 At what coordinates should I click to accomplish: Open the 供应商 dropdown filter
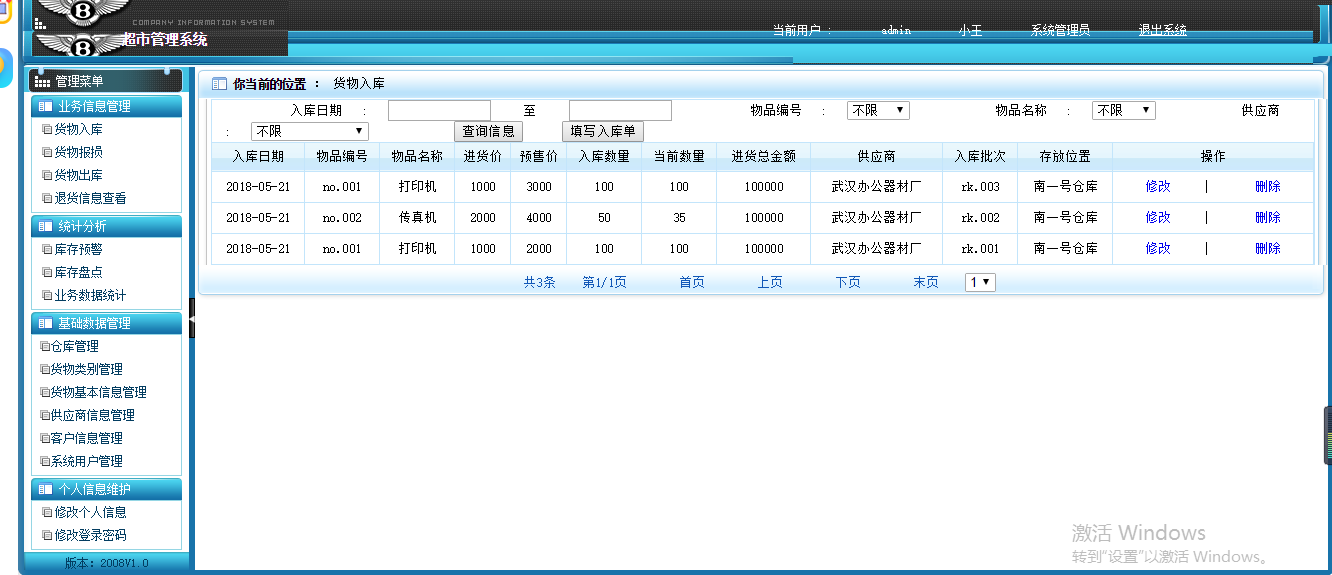(310, 132)
